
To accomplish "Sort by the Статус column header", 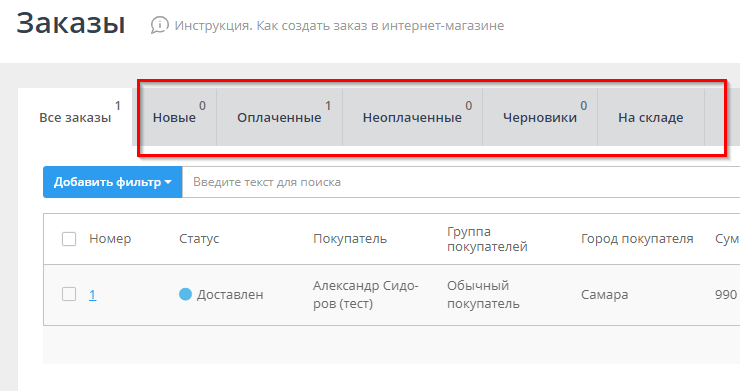I will 199,239.
